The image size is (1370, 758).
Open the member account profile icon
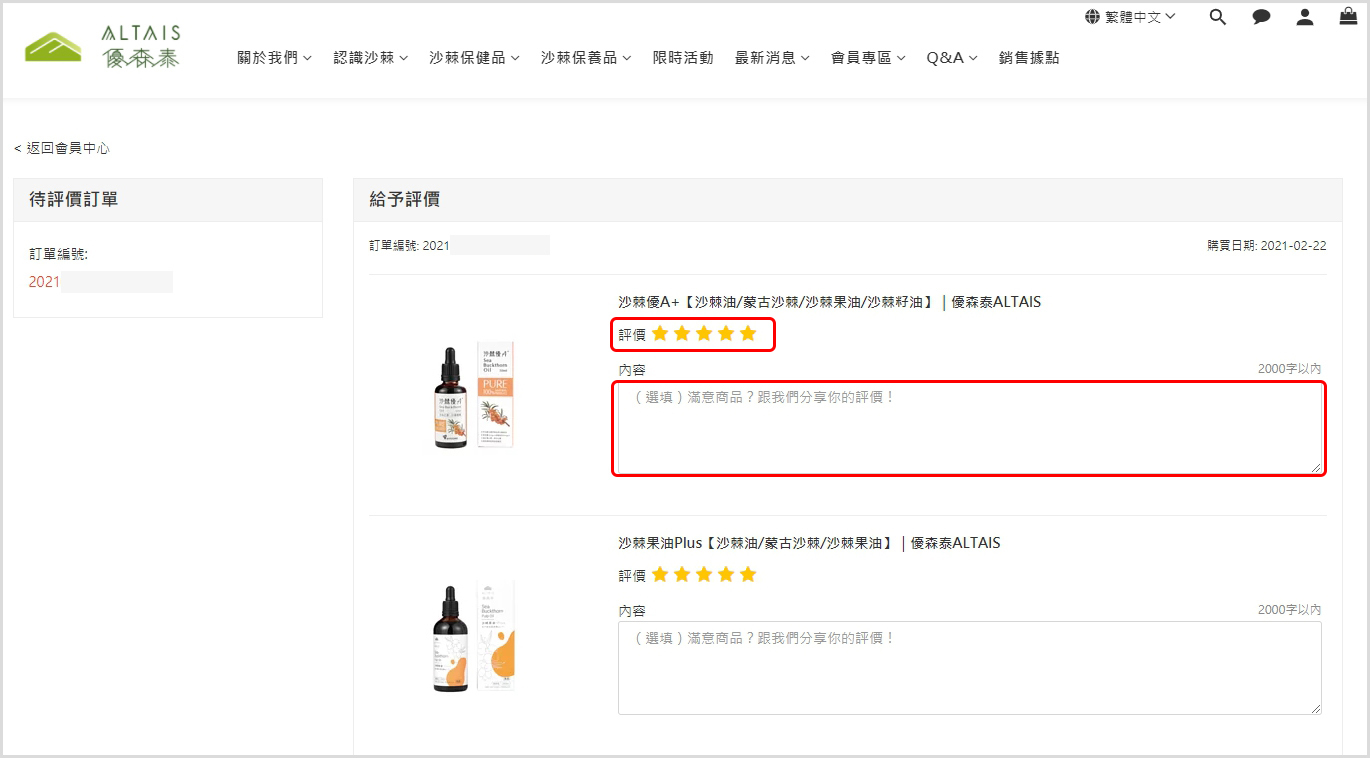[1305, 17]
